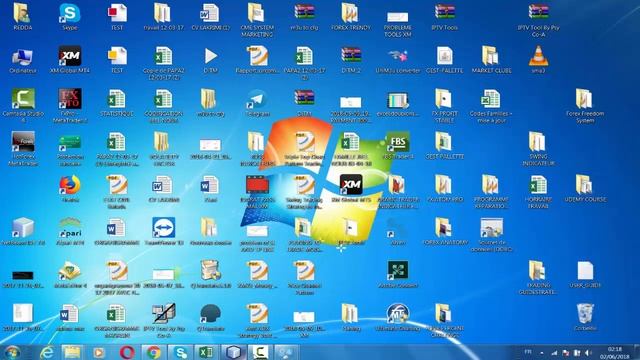This screenshot has width=640, height=360.
Task: Open the travail 12-03-17 folder
Action: click(x=164, y=17)
